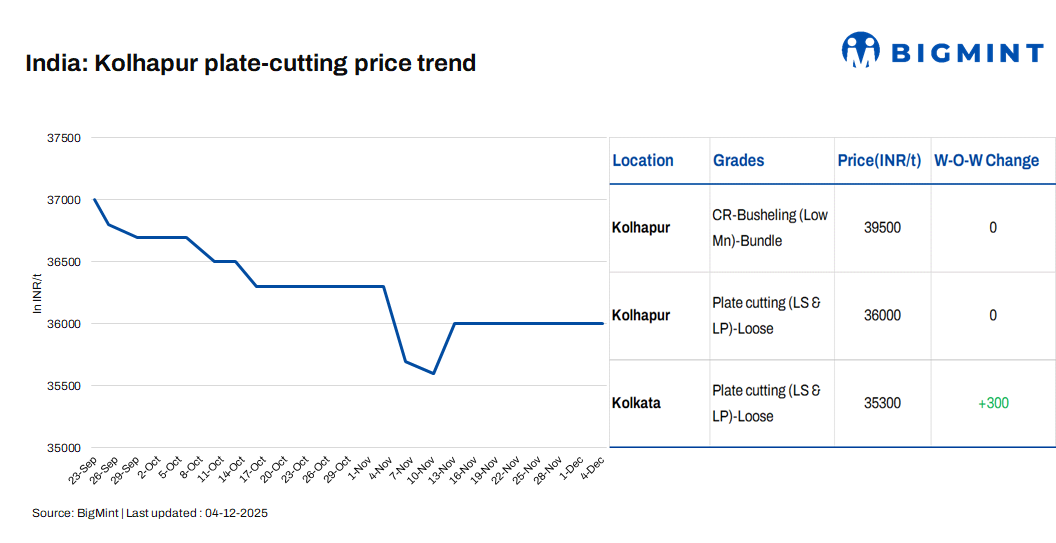Click the BIGMINT brand name text
Screen dimensions: 1056x543
pyautogui.click(x=966, y=52)
